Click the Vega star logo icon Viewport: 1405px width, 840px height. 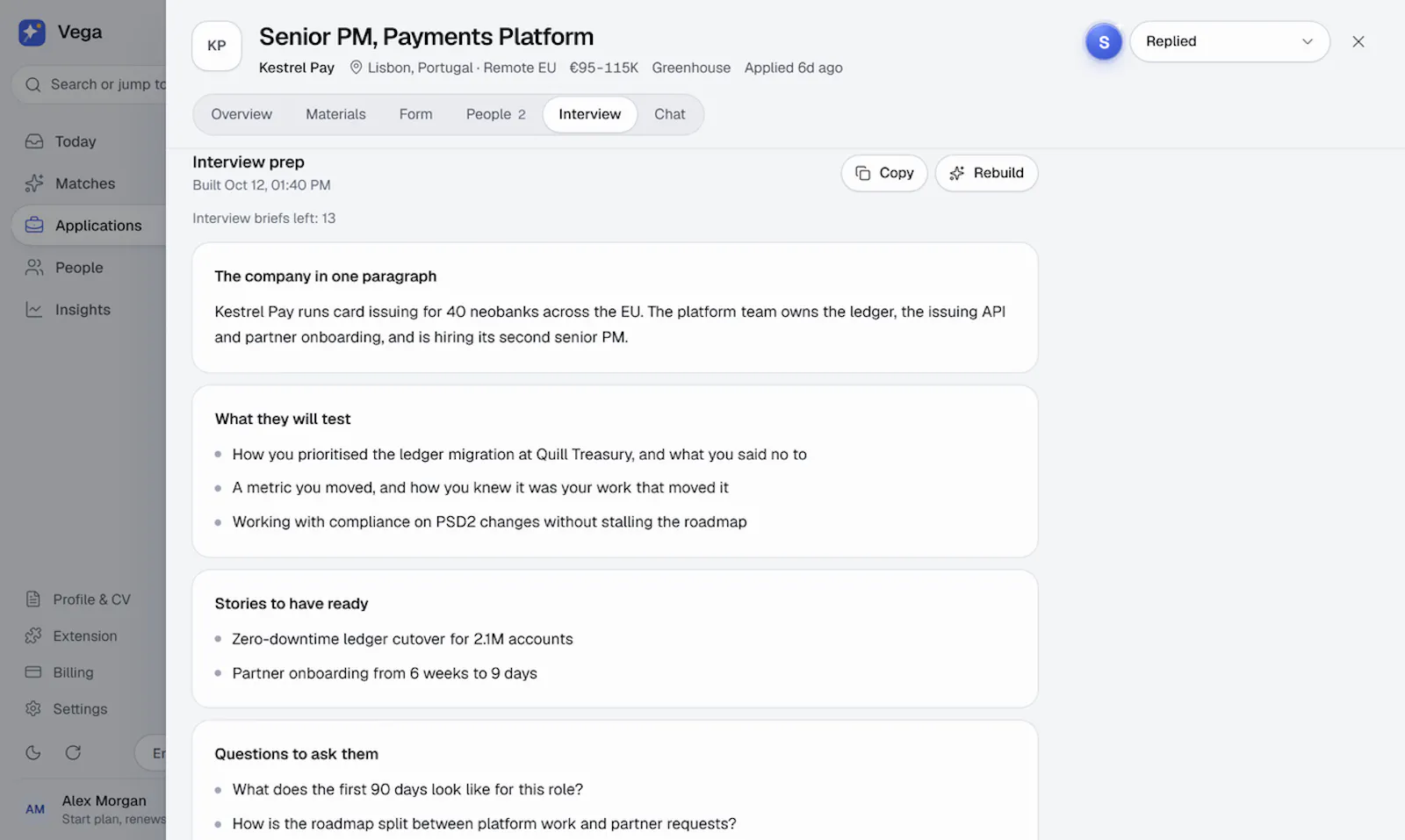32,32
